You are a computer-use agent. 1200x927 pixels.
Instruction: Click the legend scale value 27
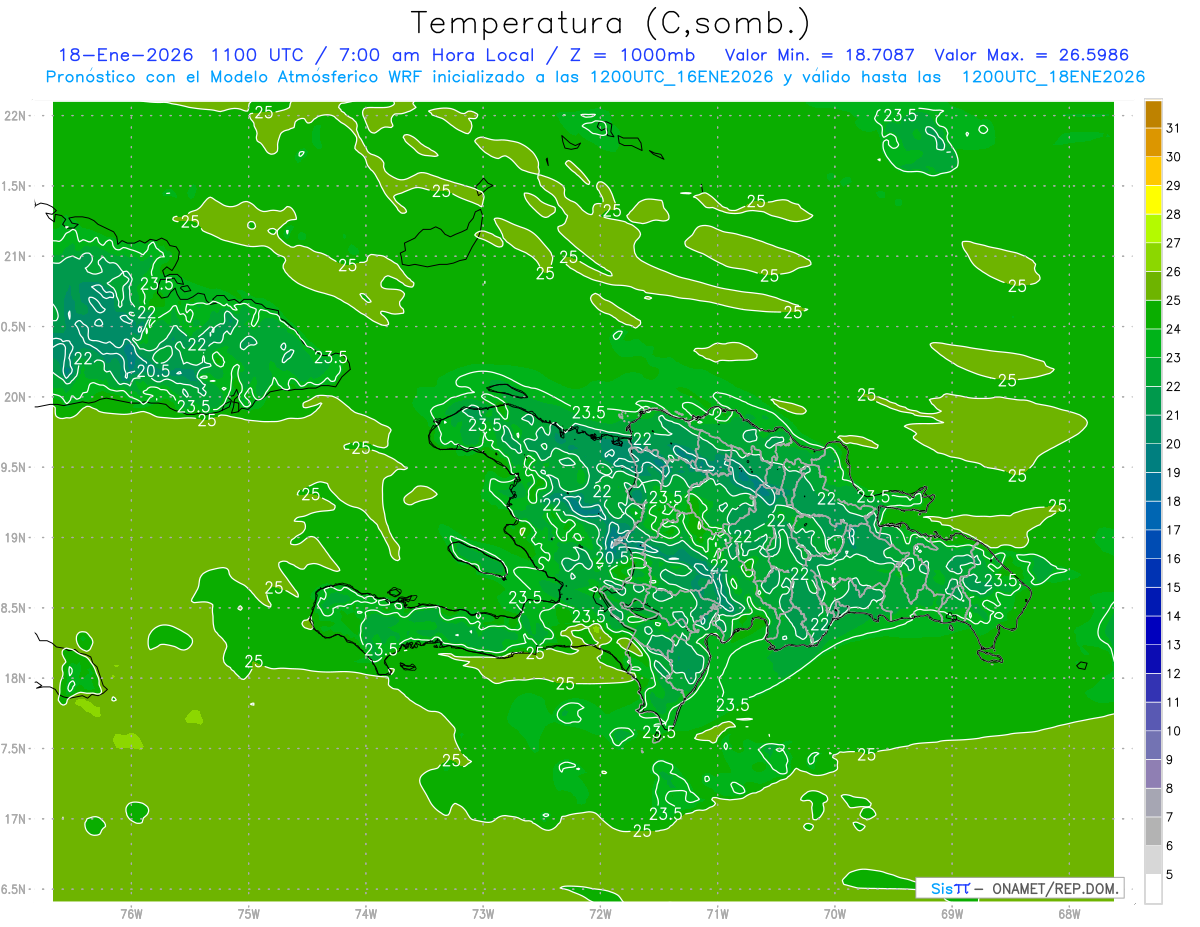coord(1174,243)
